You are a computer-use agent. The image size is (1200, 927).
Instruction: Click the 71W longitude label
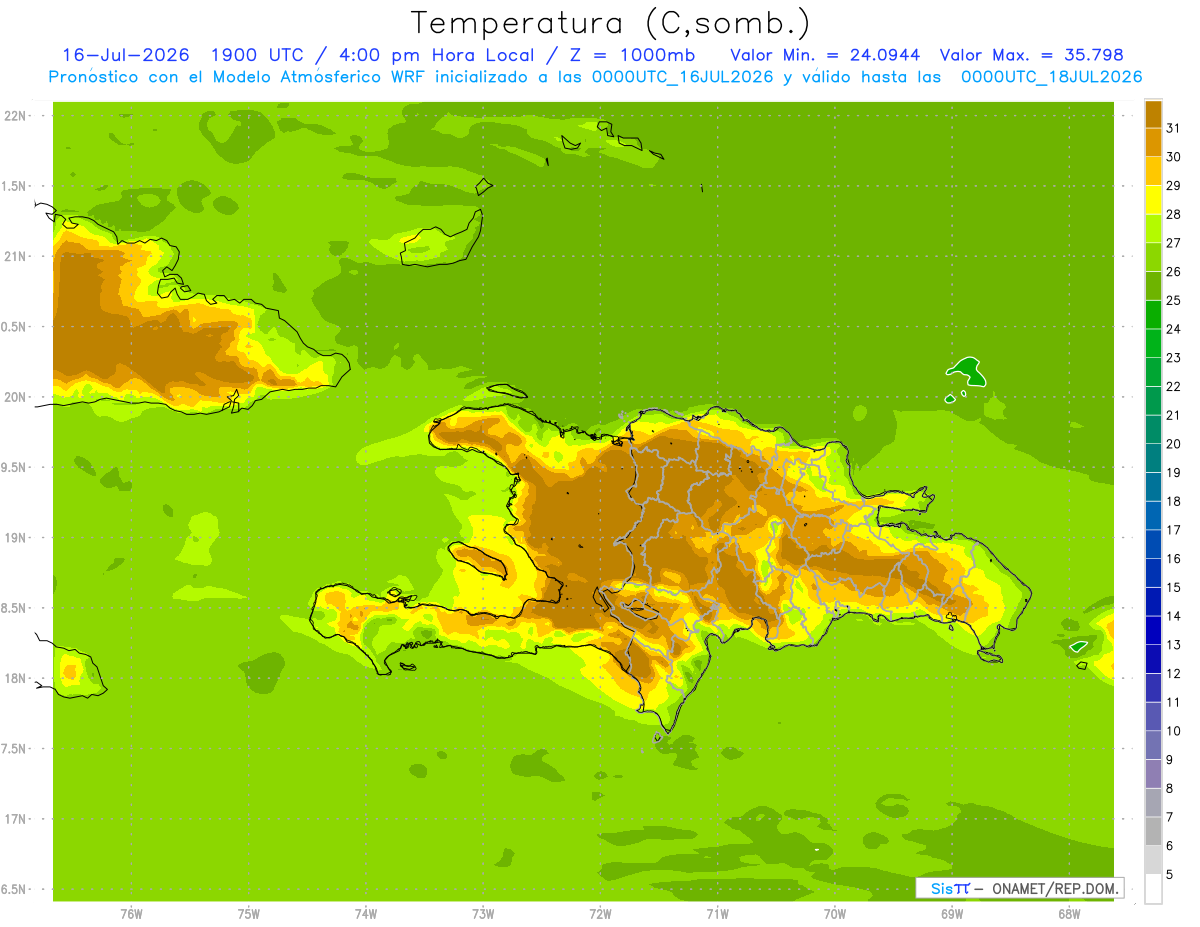pyautogui.click(x=717, y=913)
